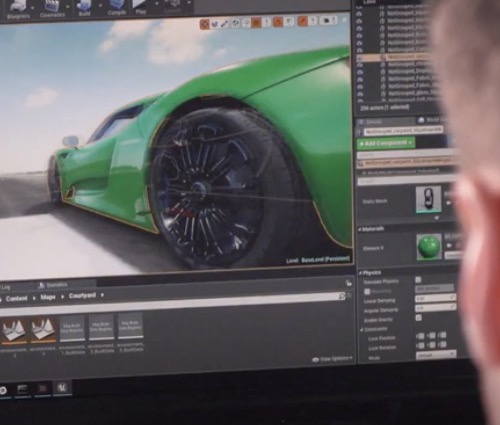Click the Linear Damping value field
500x425 pixels.
(435, 297)
